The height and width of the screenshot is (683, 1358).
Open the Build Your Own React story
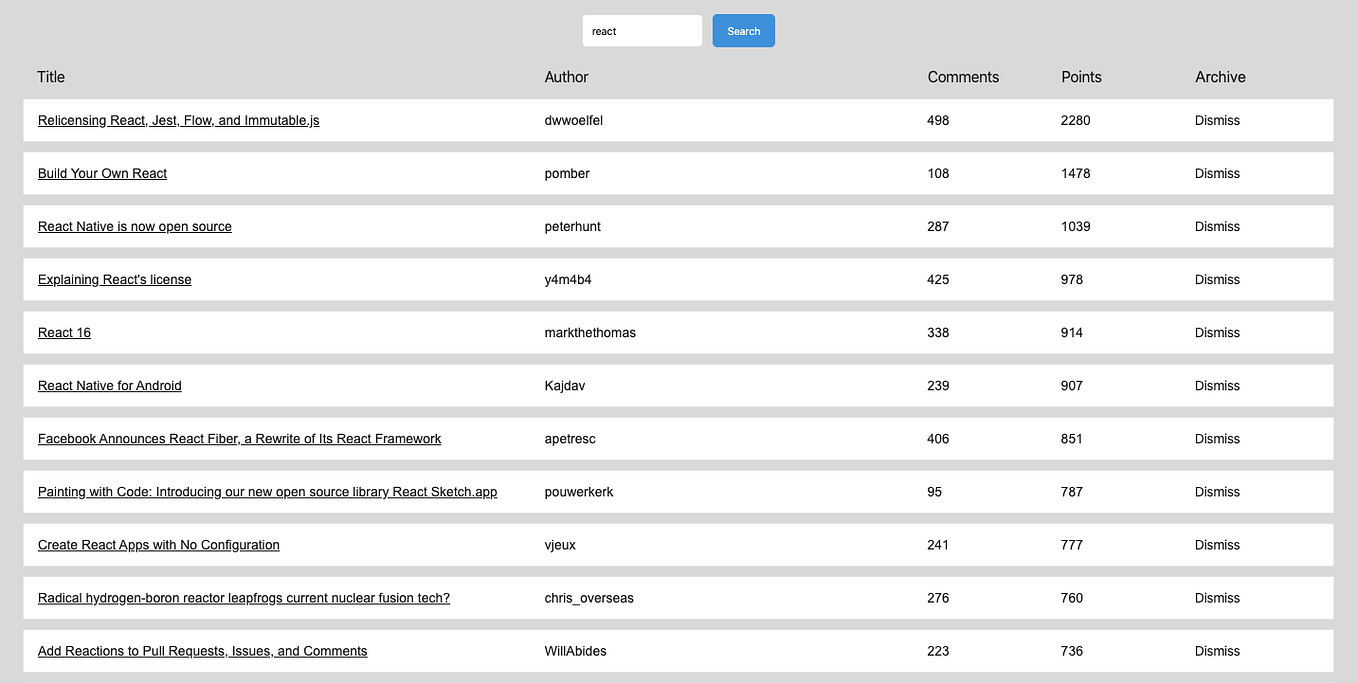click(101, 173)
